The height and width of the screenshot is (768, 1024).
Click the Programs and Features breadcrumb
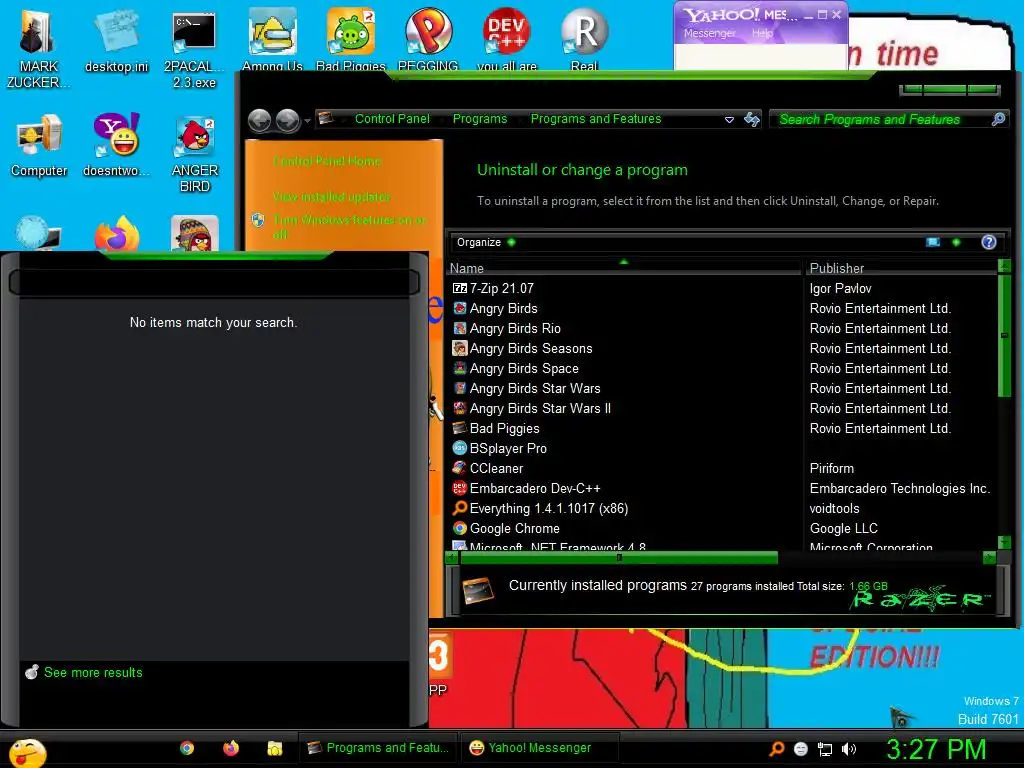tap(596, 119)
